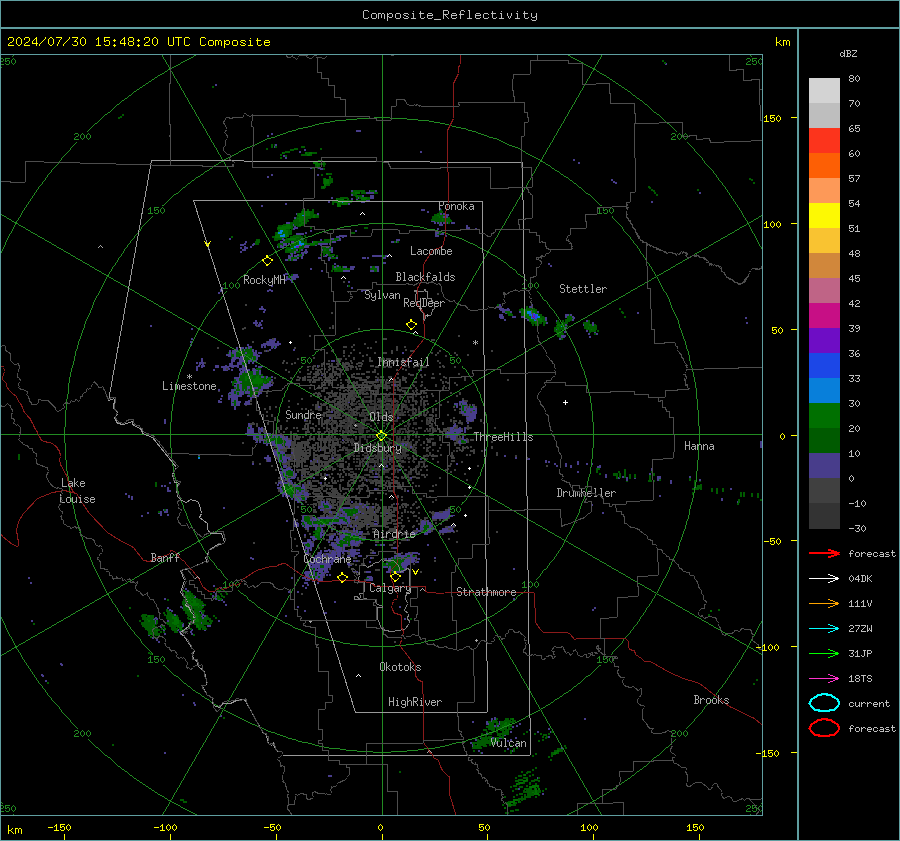Select the magenta dBZ legend swatch
This screenshot has width=900, height=841.
(824, 316)
